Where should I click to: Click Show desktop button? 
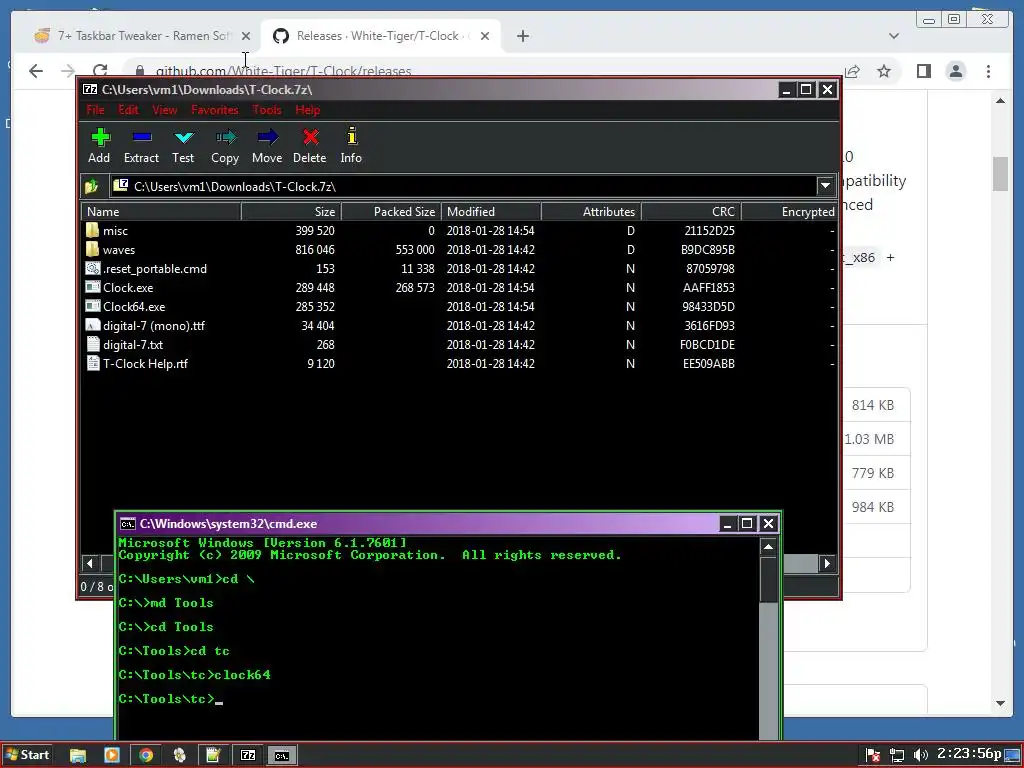click(x=1013, y=756)
